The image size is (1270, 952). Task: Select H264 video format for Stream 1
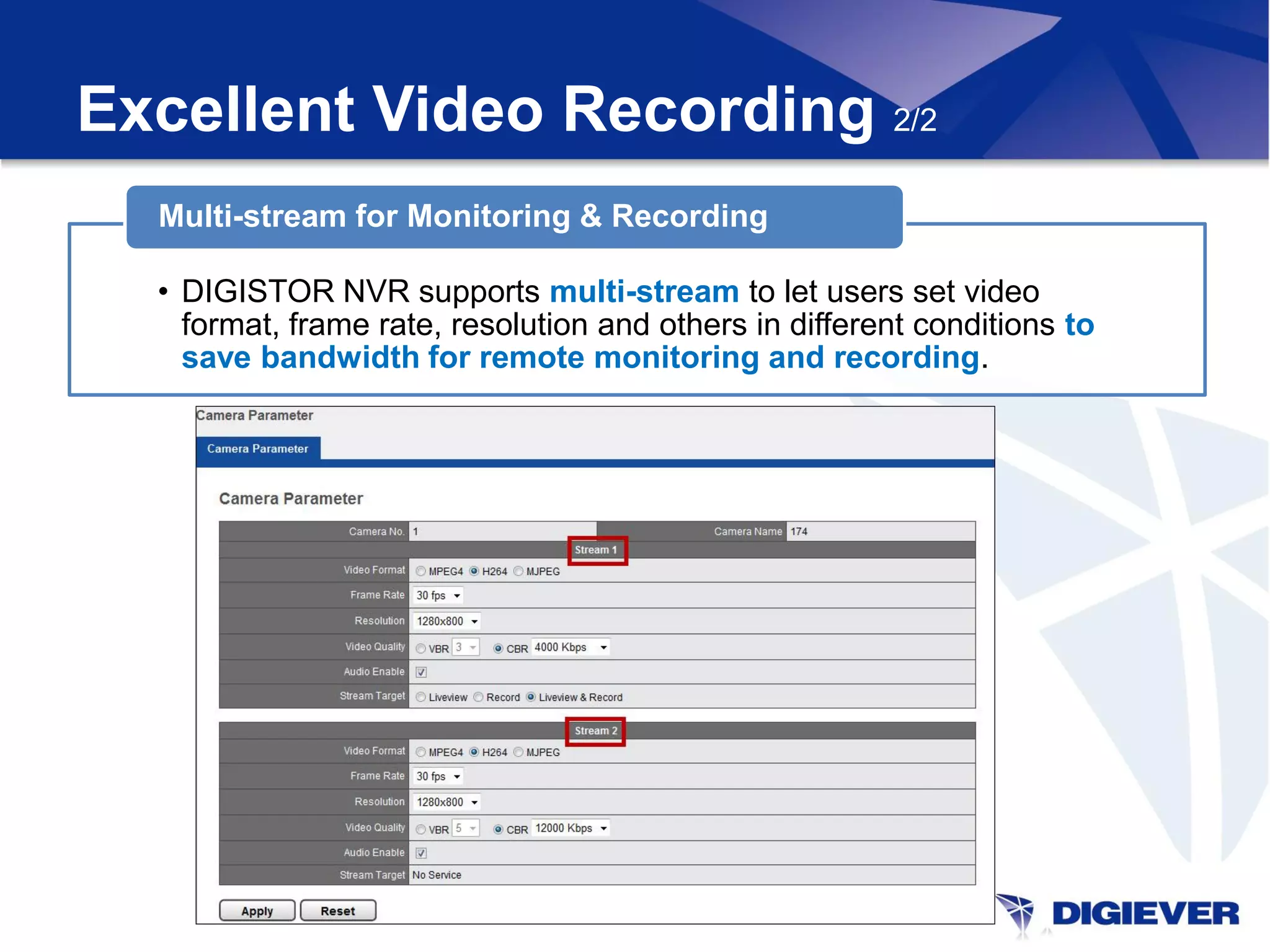point(474,571)
